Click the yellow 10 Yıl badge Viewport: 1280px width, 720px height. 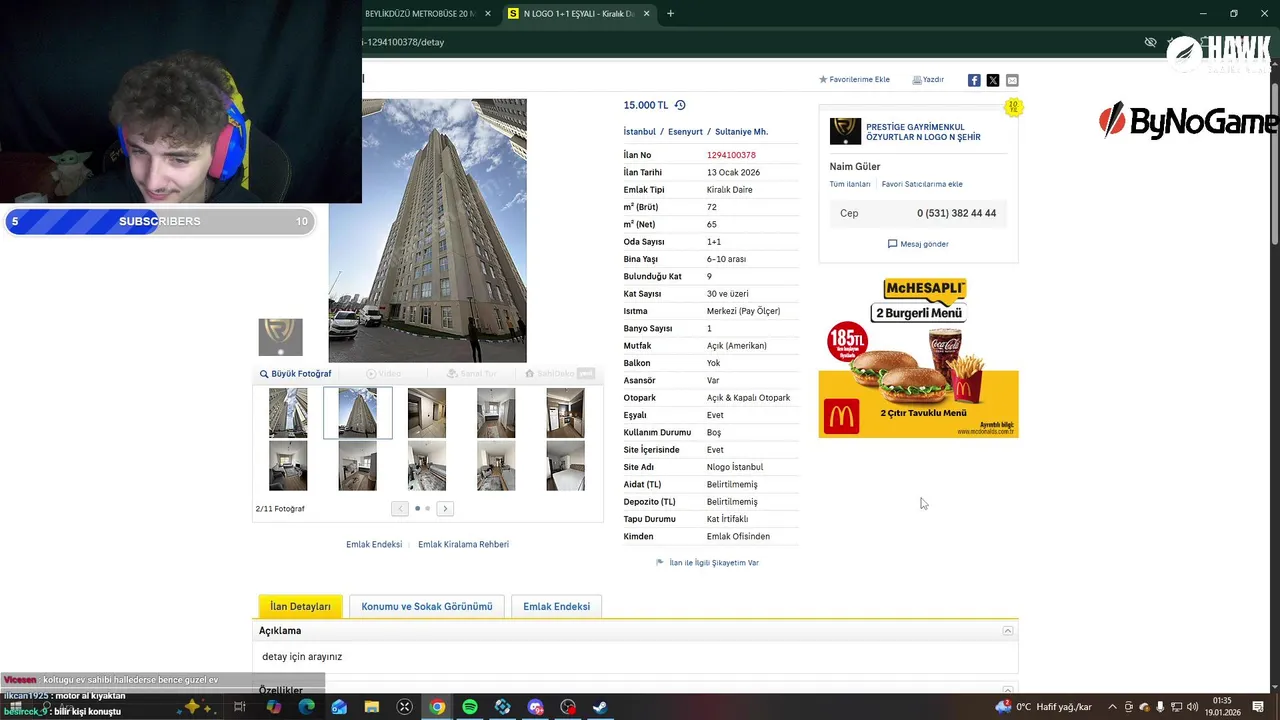[x=1013, y=106]
